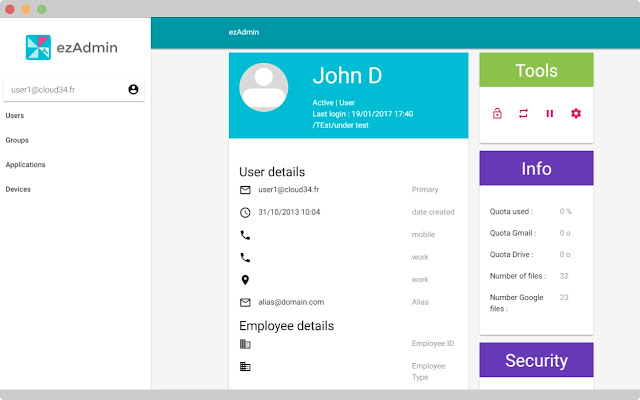The height and width of the screenshot is (400, 640).
Task: Click the phone icon in mobile row
Action: pos(245,235)
